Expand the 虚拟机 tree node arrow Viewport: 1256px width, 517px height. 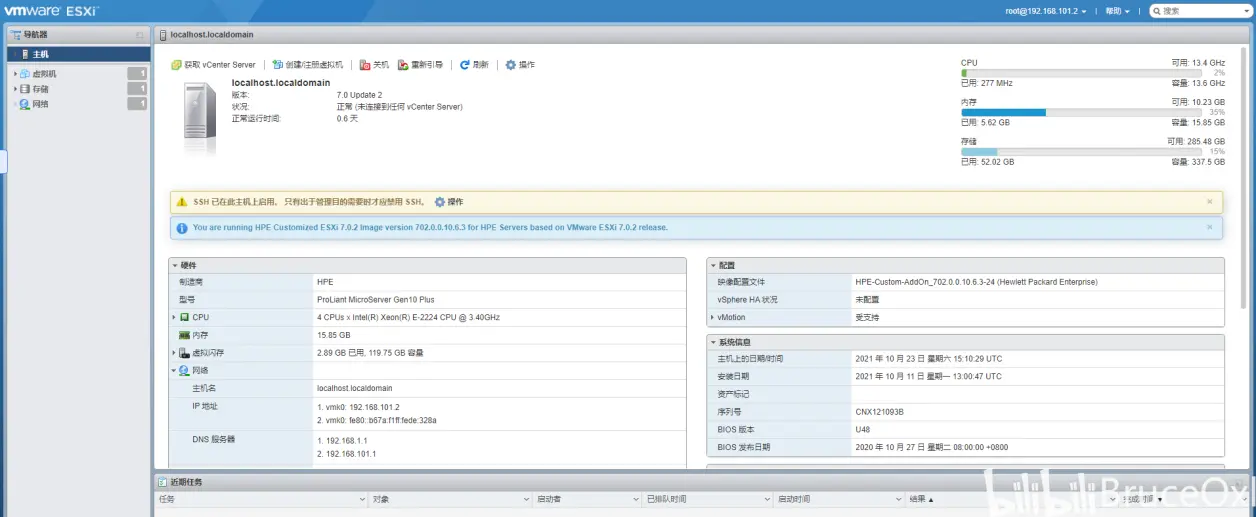tap(15, 74)
